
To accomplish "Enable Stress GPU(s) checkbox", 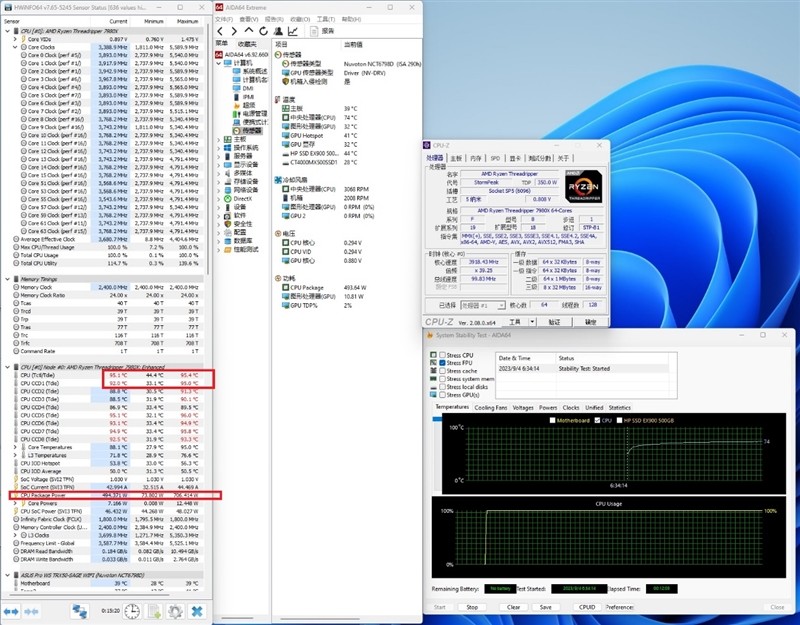I will tap(442, 395).
